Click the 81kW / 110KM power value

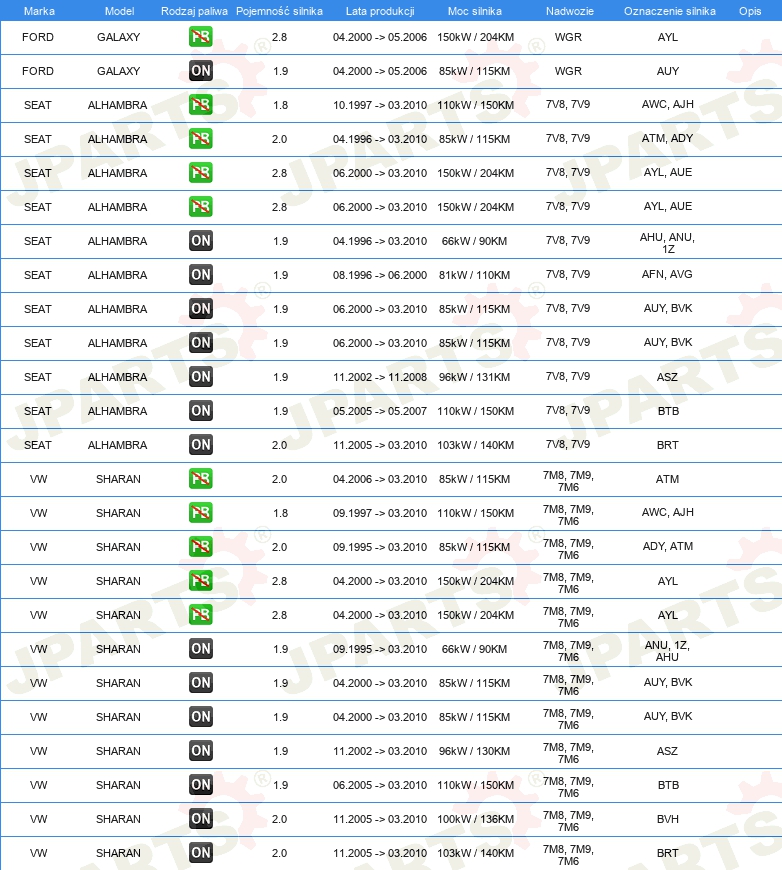(474, 275)
